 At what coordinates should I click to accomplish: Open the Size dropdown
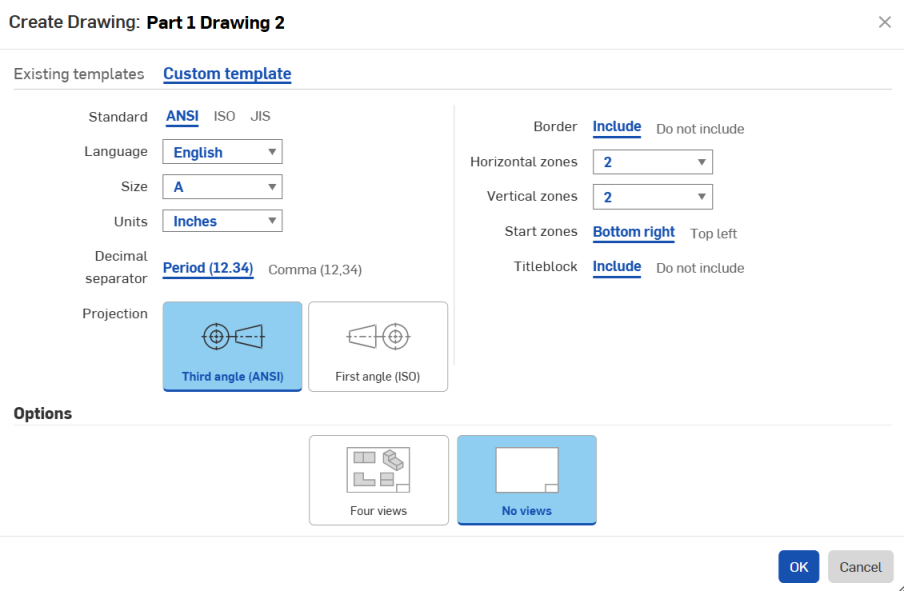point(222,186)
